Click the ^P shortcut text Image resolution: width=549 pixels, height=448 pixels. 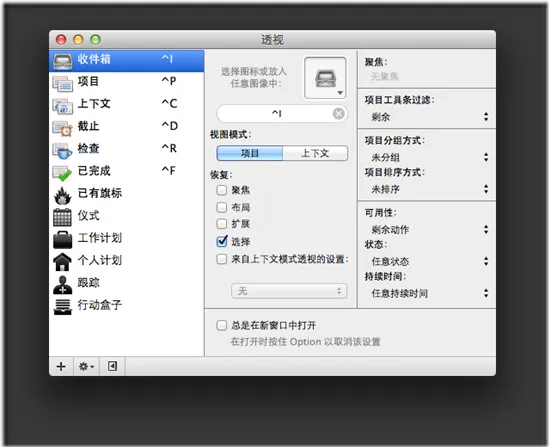point(169,81)
